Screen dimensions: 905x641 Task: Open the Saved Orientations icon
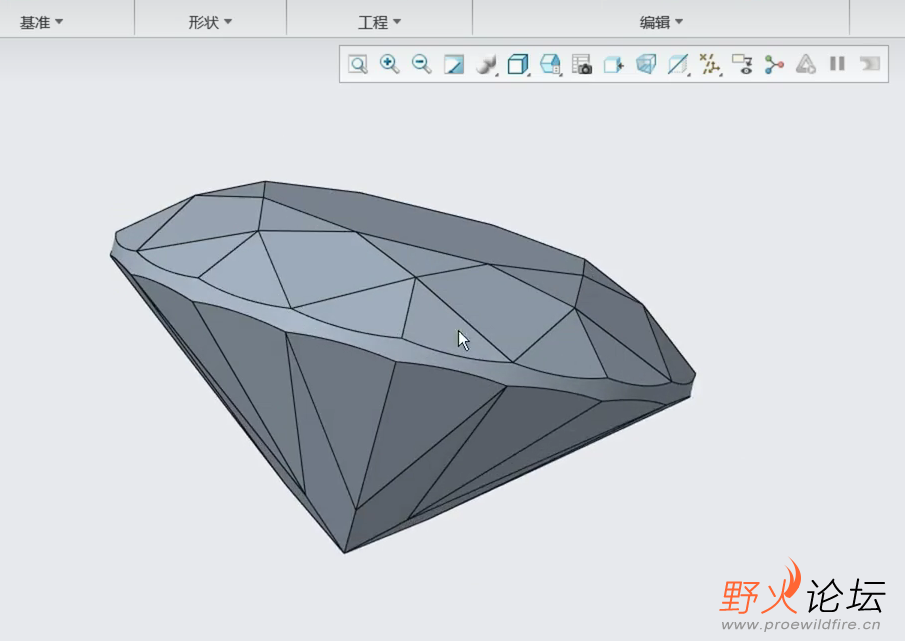tap(550, 64)
